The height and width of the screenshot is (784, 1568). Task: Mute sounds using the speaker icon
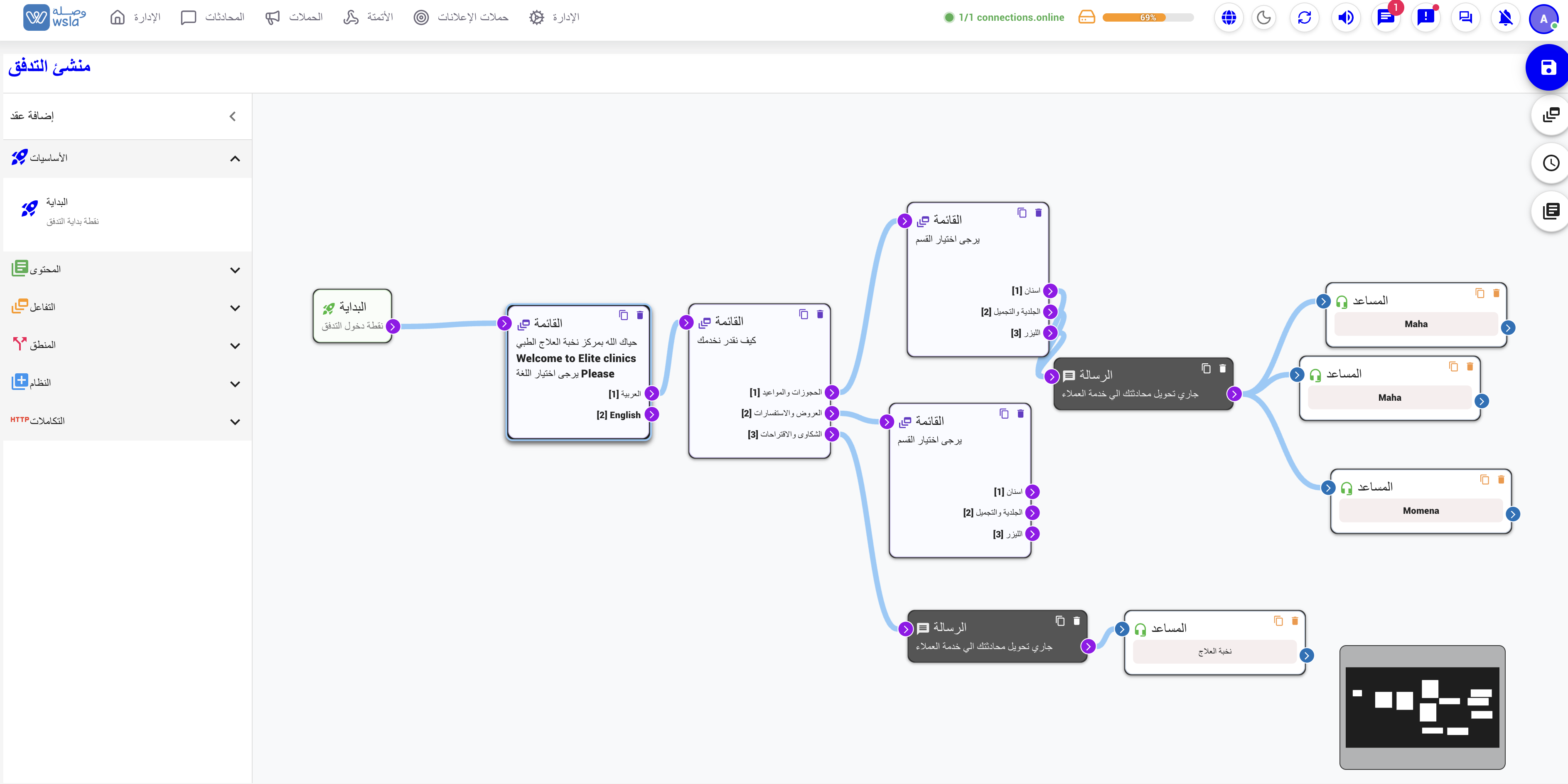1346,17
